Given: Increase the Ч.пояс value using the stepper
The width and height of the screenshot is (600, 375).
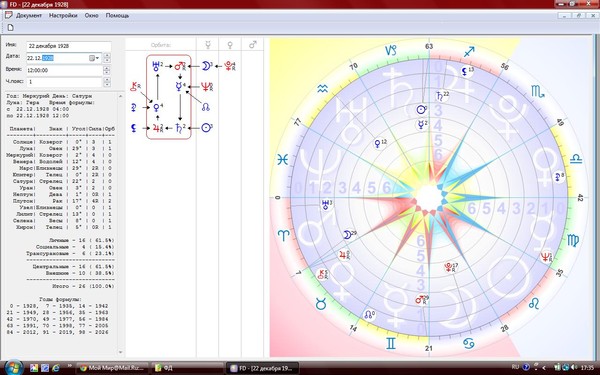Looking at the screenshot, I should (107, 80).
